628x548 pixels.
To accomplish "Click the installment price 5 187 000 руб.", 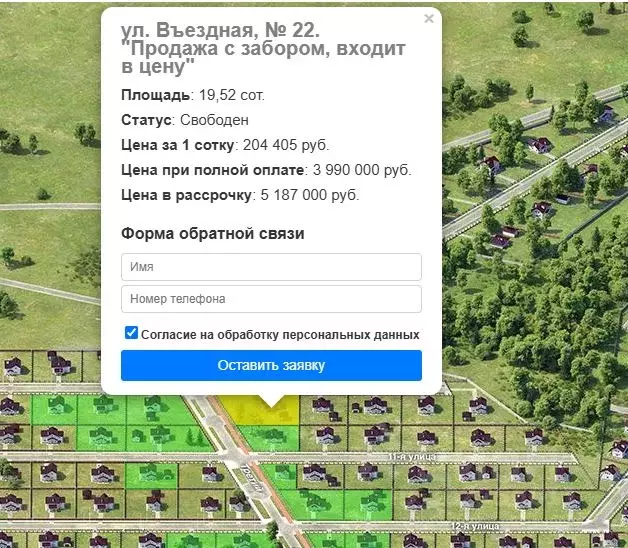I will [308, 195].
